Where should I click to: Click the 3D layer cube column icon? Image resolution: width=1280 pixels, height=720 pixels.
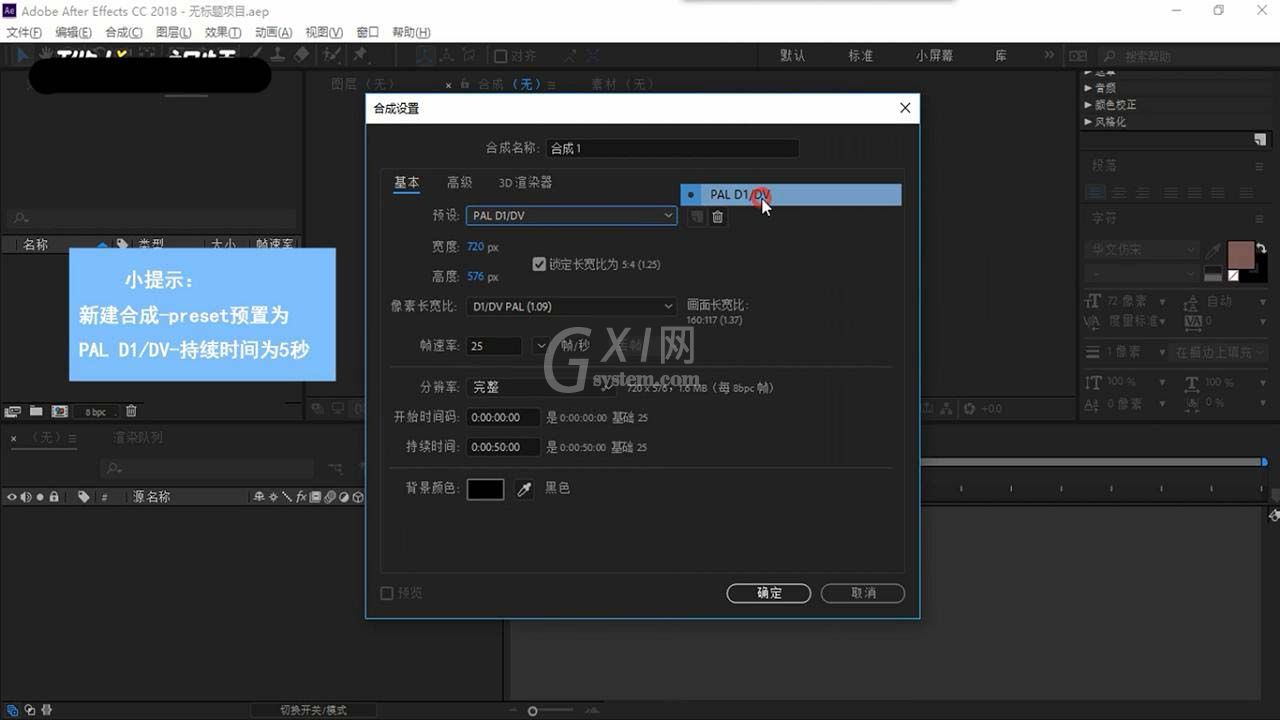[358, 497]
